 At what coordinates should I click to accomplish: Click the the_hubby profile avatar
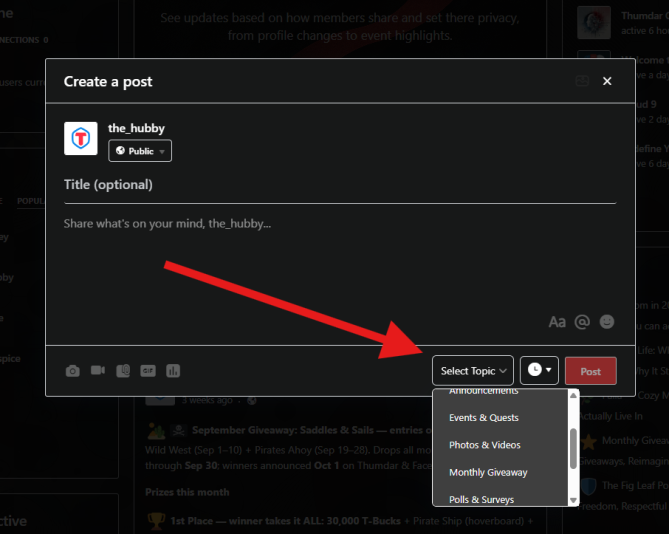tap(81, 139)
